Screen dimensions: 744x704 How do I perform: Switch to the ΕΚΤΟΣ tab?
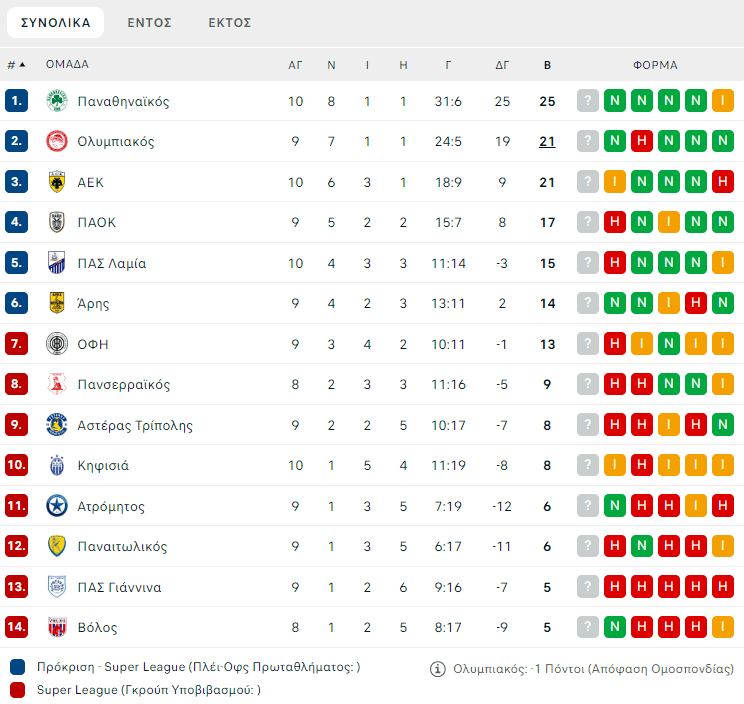pyautogui.click(x=230, y=22)
